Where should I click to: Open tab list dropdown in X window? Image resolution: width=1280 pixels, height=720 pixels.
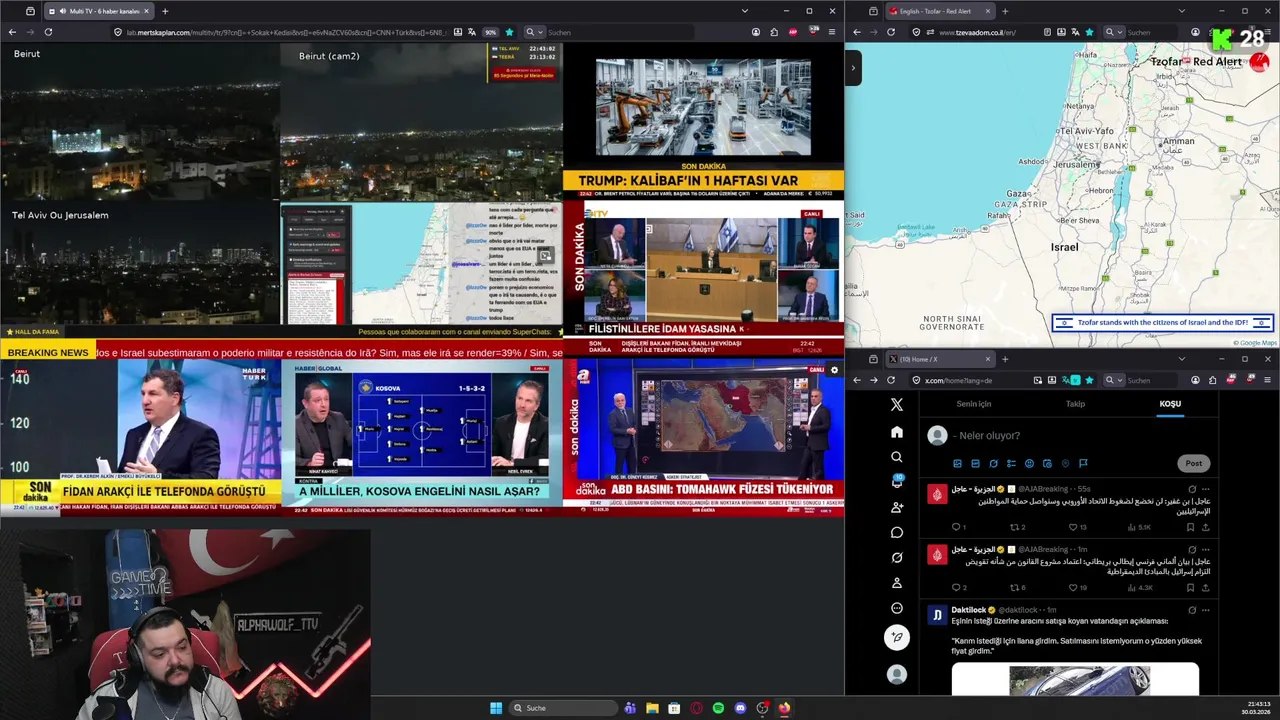pyautogui.click(x=1181, y=359)
